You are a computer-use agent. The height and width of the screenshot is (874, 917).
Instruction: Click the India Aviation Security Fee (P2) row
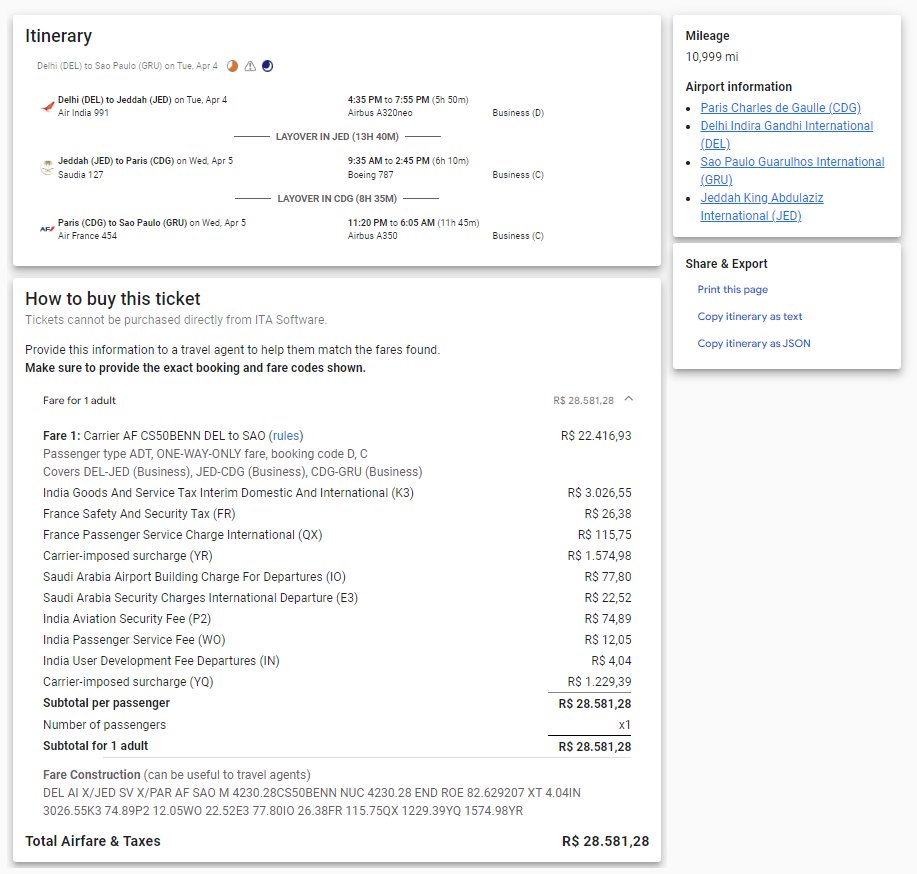(337, 619)
